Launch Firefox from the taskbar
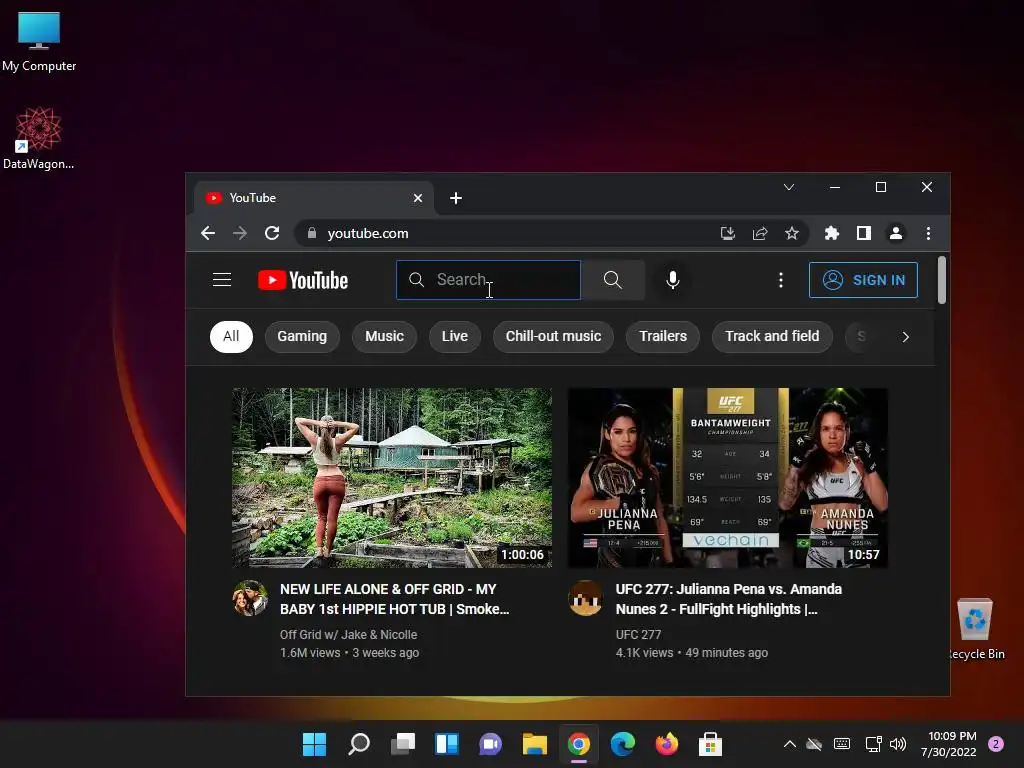The height and width of the screenshot is (768, 1024). 666,744
